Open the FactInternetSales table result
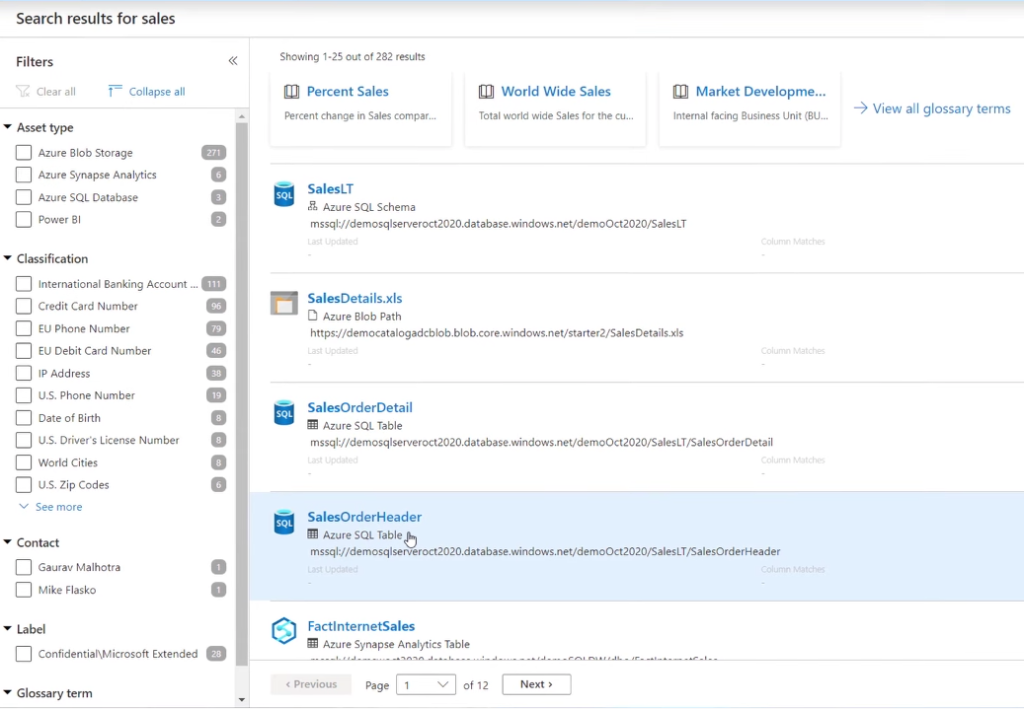 (361, 626)
